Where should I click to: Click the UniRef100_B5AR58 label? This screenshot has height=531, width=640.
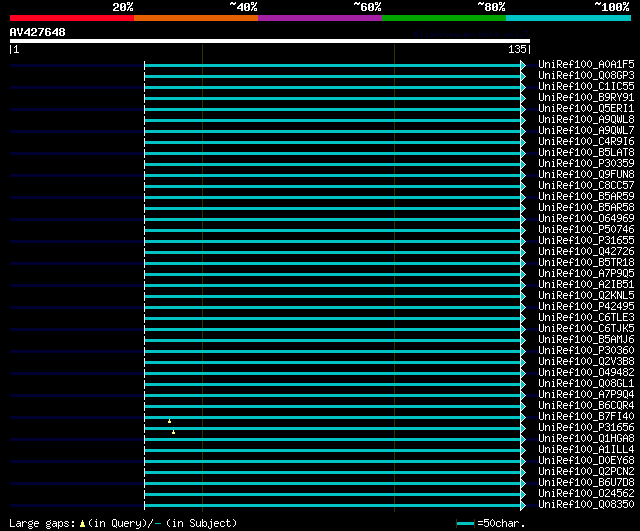point(586,208)
